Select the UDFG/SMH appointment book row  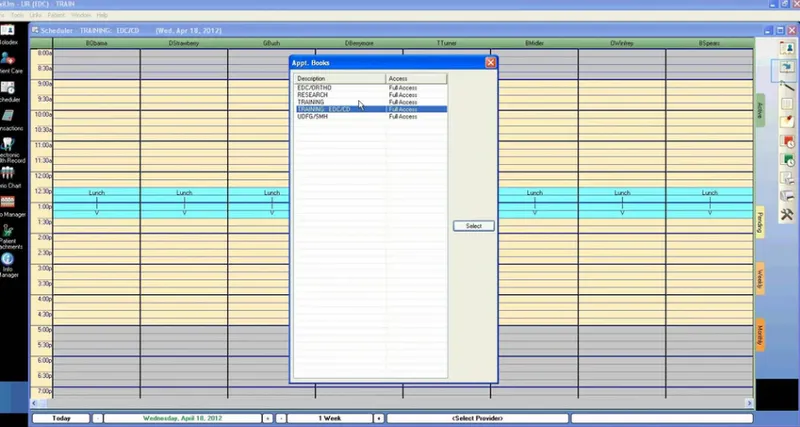click(x=371, y=116)
